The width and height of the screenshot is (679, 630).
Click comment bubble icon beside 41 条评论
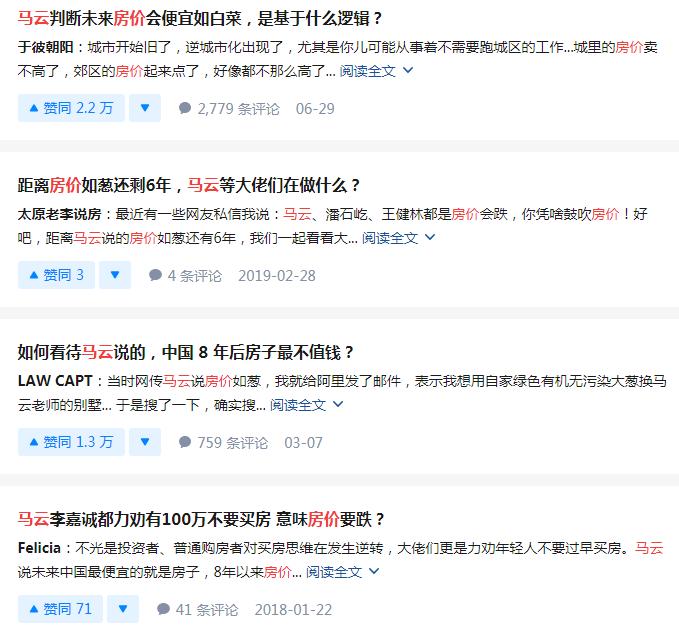[163, 609]
